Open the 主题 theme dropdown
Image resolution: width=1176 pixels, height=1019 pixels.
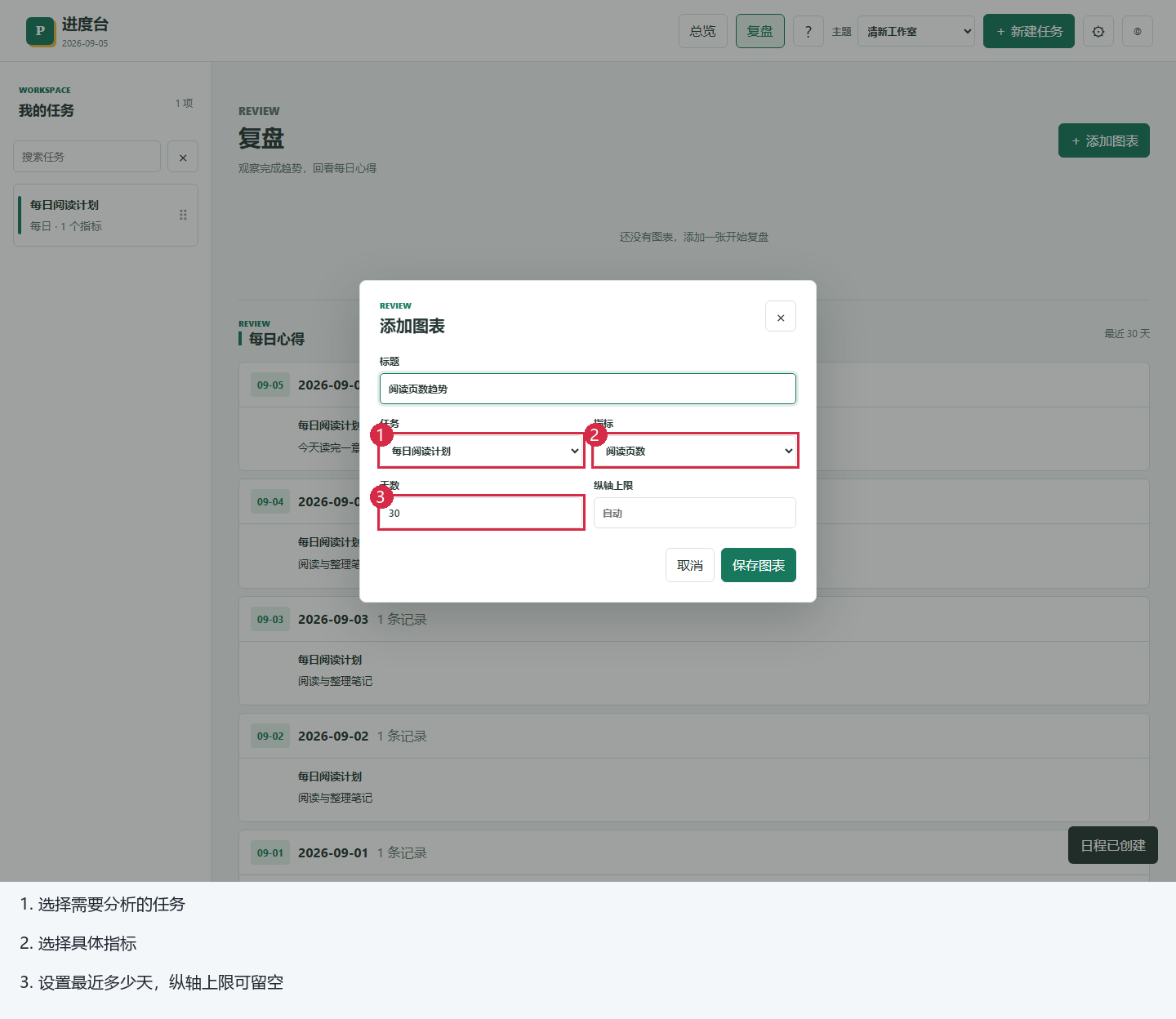click(916, 32)
